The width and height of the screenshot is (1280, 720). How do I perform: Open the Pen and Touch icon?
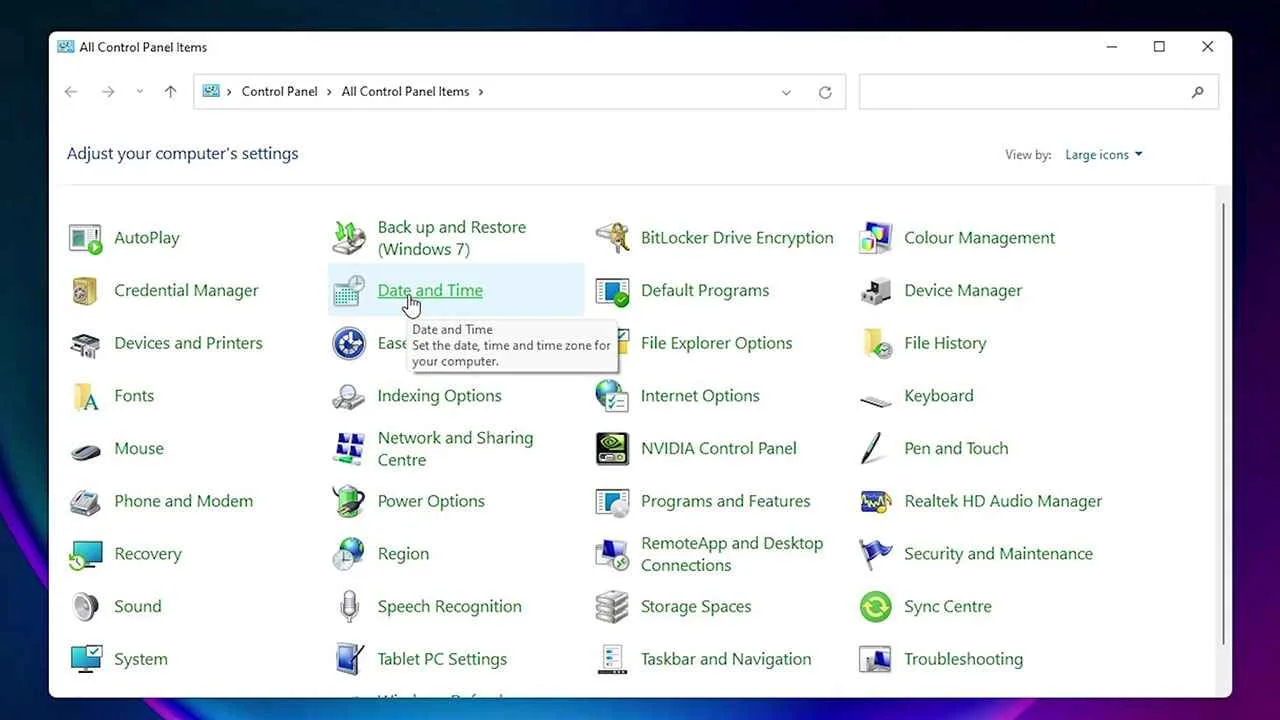[x=873, y=449]
